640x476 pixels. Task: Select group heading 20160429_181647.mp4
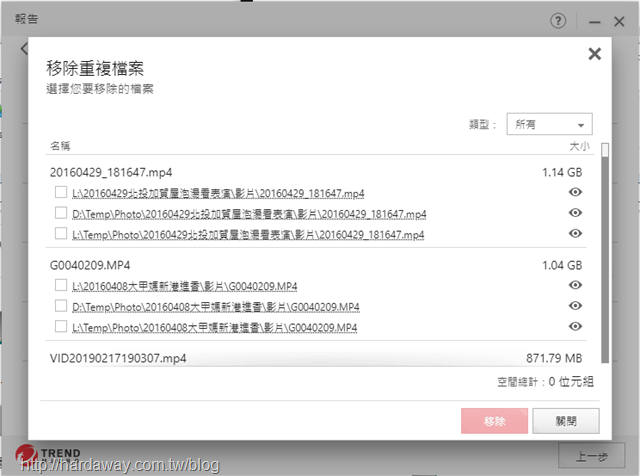pos(111,172)
